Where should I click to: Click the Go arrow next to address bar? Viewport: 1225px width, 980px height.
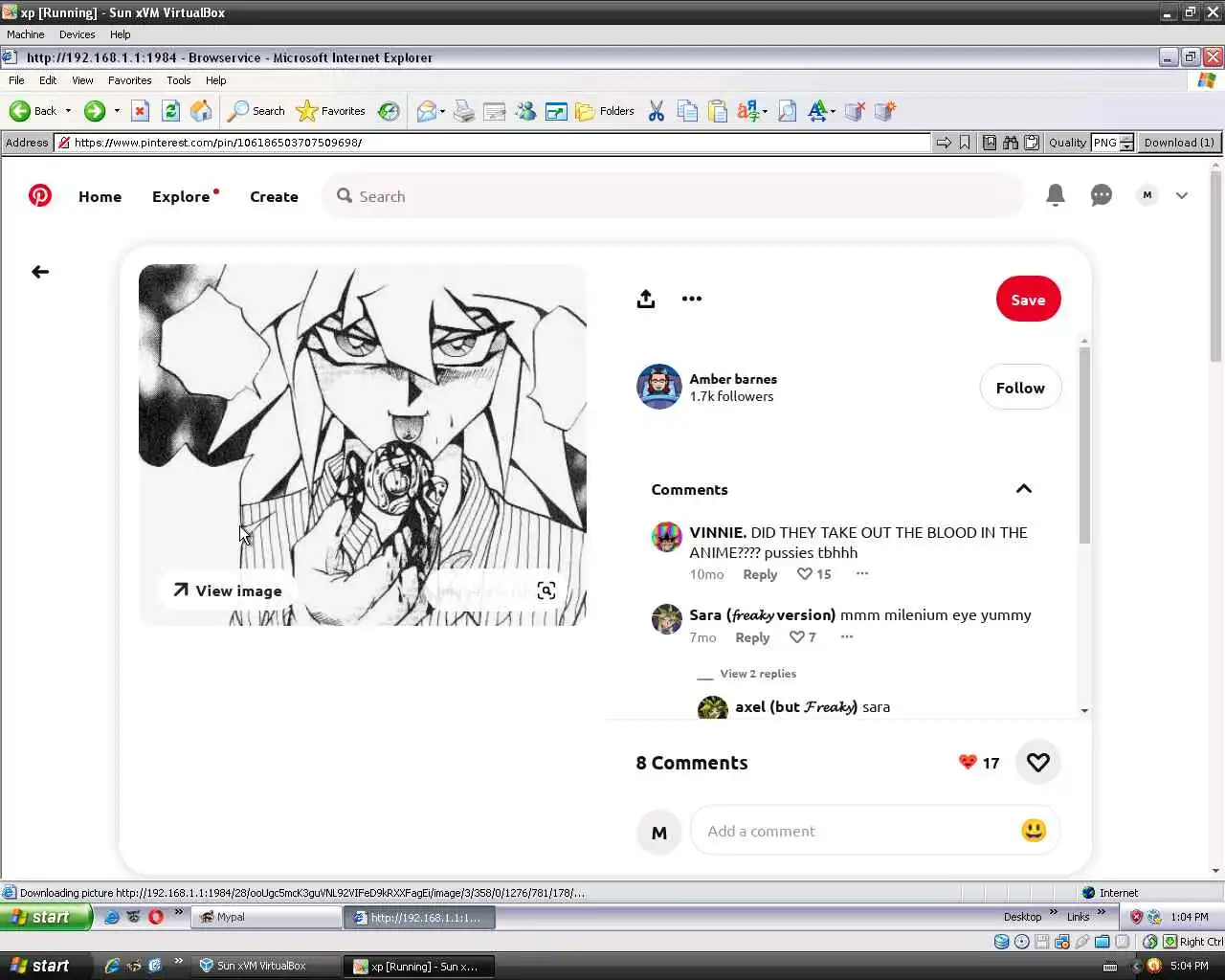tap(944, 143)
